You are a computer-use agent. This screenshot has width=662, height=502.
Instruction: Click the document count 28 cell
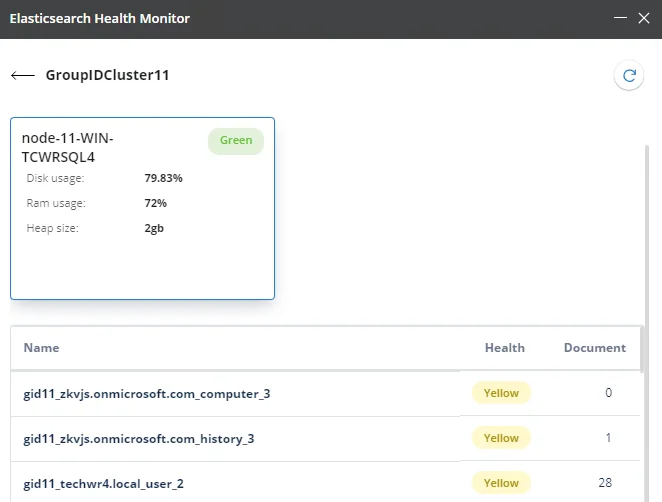[x=605, y=483]
